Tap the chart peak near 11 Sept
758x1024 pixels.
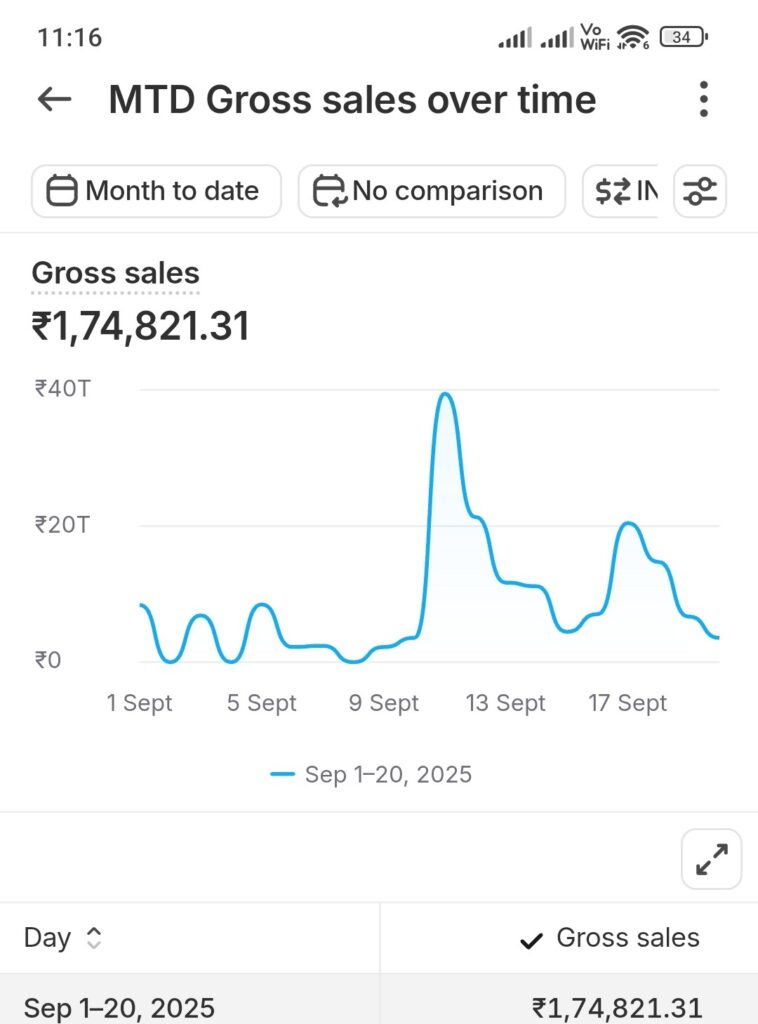[445, 395]
